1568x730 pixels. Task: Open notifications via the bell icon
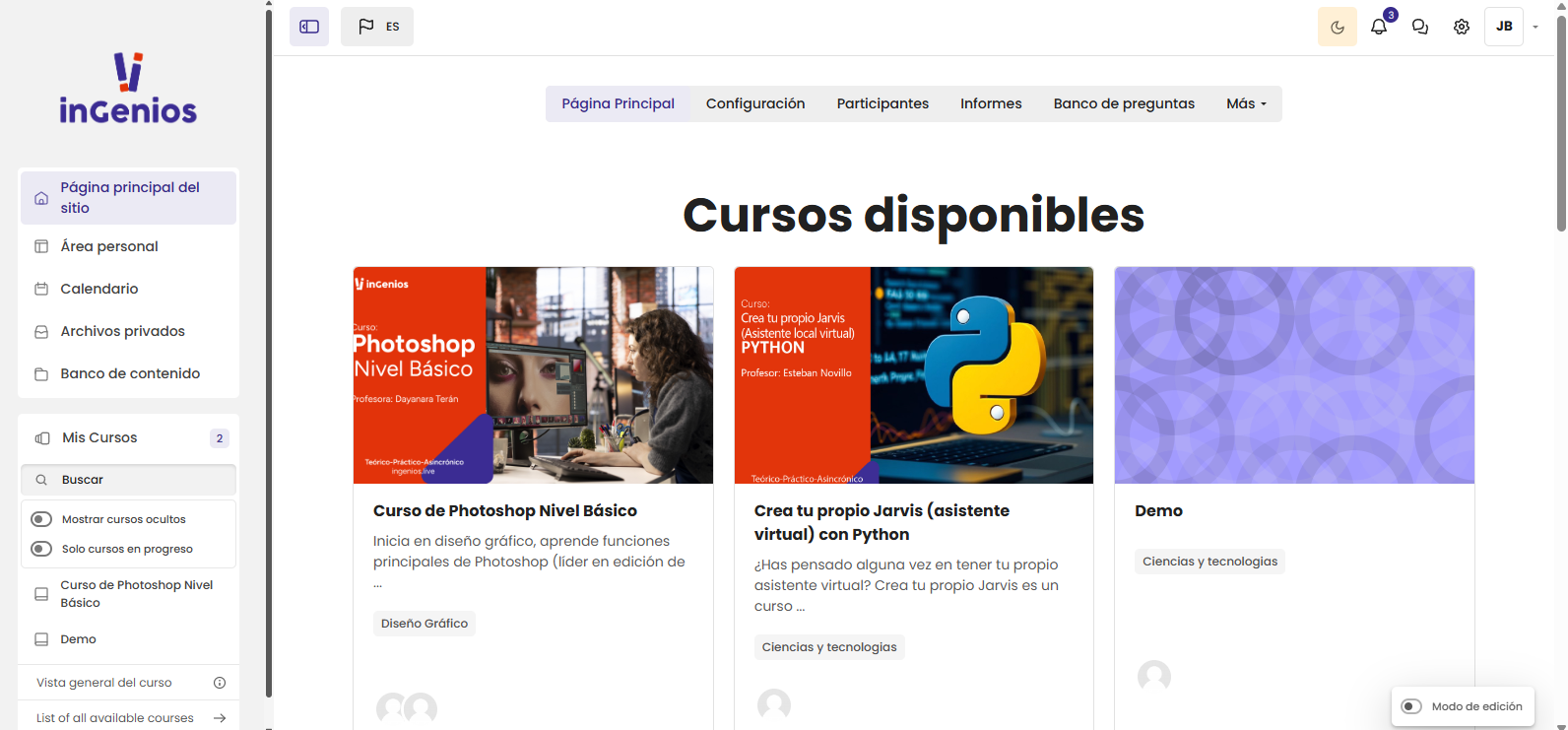1379,27
